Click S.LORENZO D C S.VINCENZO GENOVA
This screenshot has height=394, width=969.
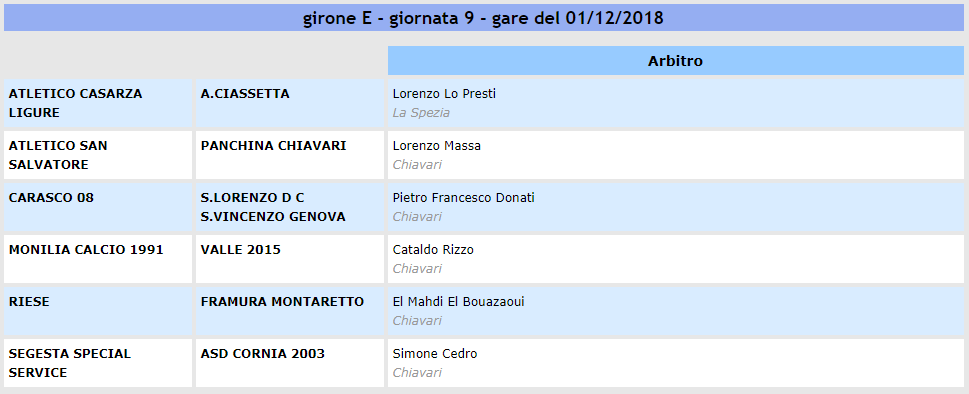click(273, 207)
